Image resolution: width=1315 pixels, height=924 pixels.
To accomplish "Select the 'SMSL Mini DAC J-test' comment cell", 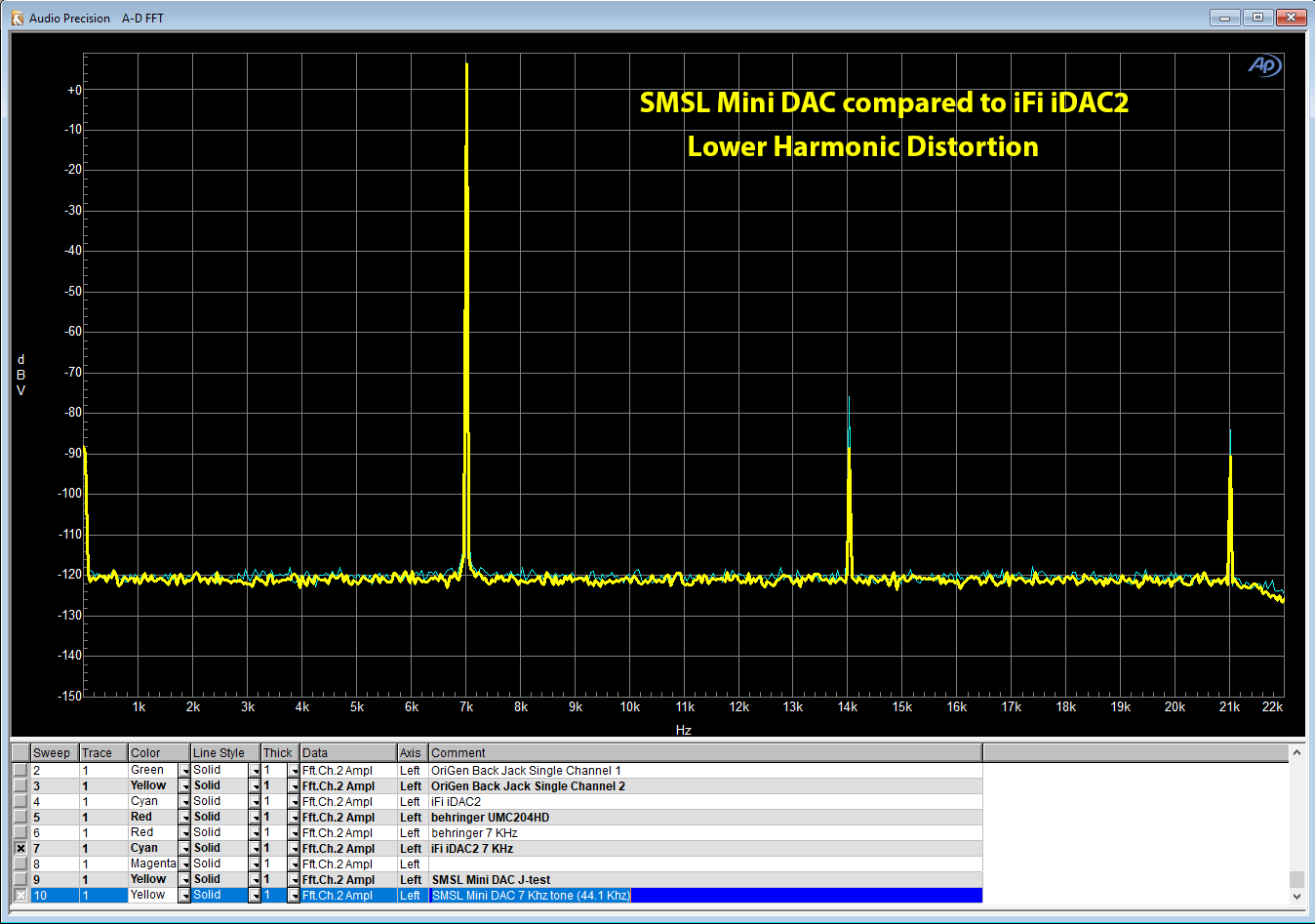I will pyautogui.click(x=705, y=880).
